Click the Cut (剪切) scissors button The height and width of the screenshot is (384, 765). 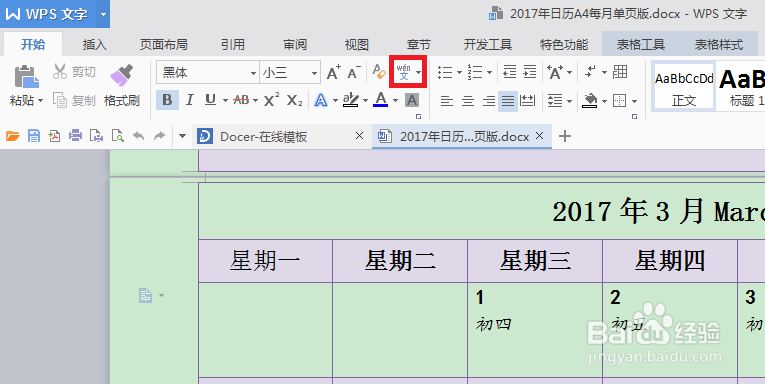74,72
